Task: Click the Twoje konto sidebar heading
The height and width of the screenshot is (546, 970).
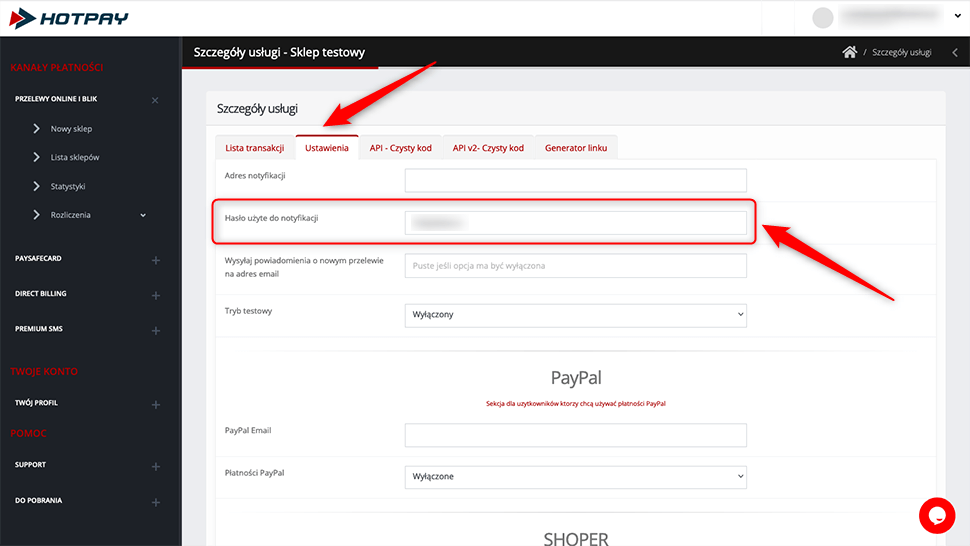Action: (44, 372)
